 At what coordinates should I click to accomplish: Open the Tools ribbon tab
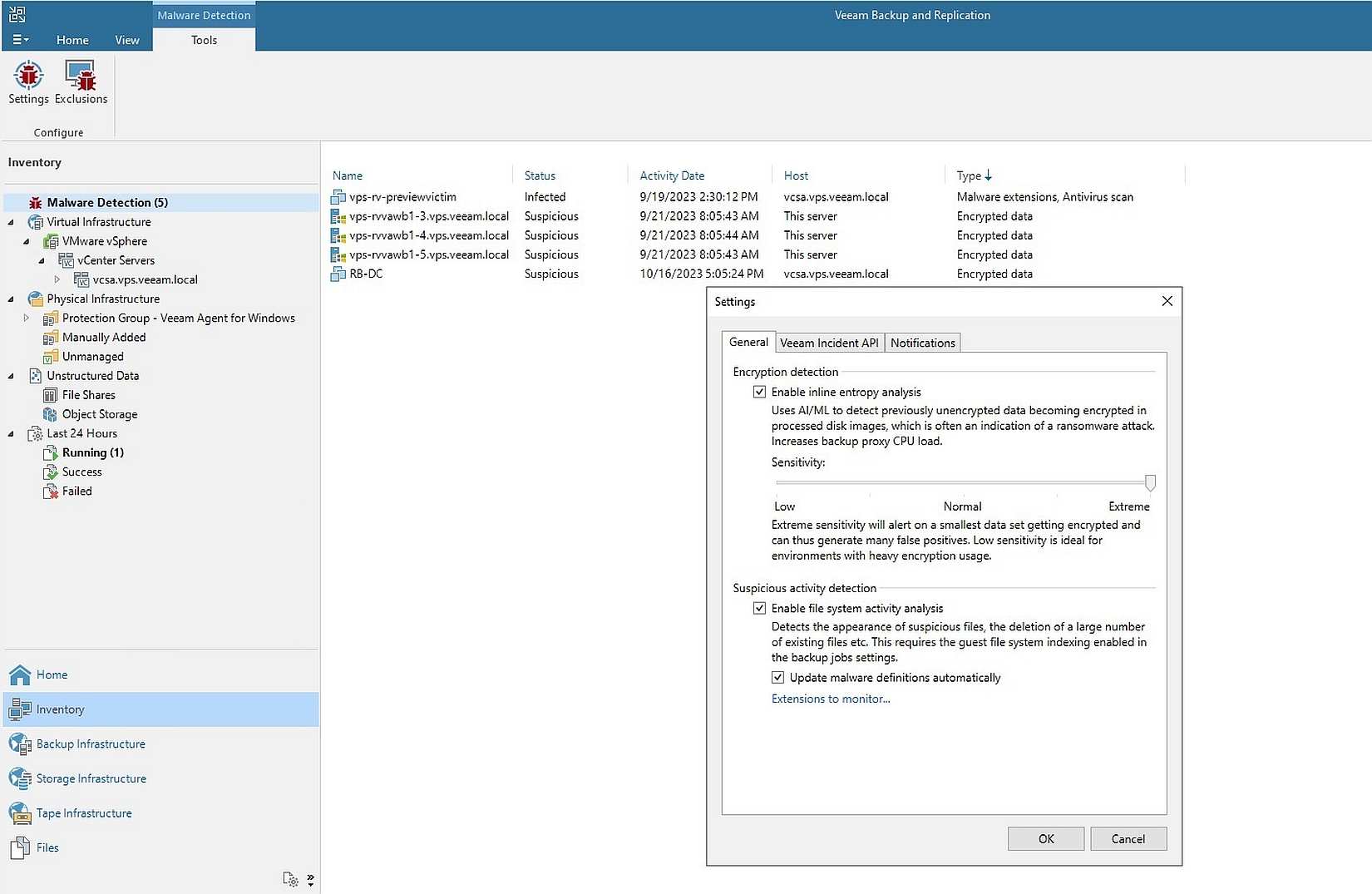tap(204, 40)
